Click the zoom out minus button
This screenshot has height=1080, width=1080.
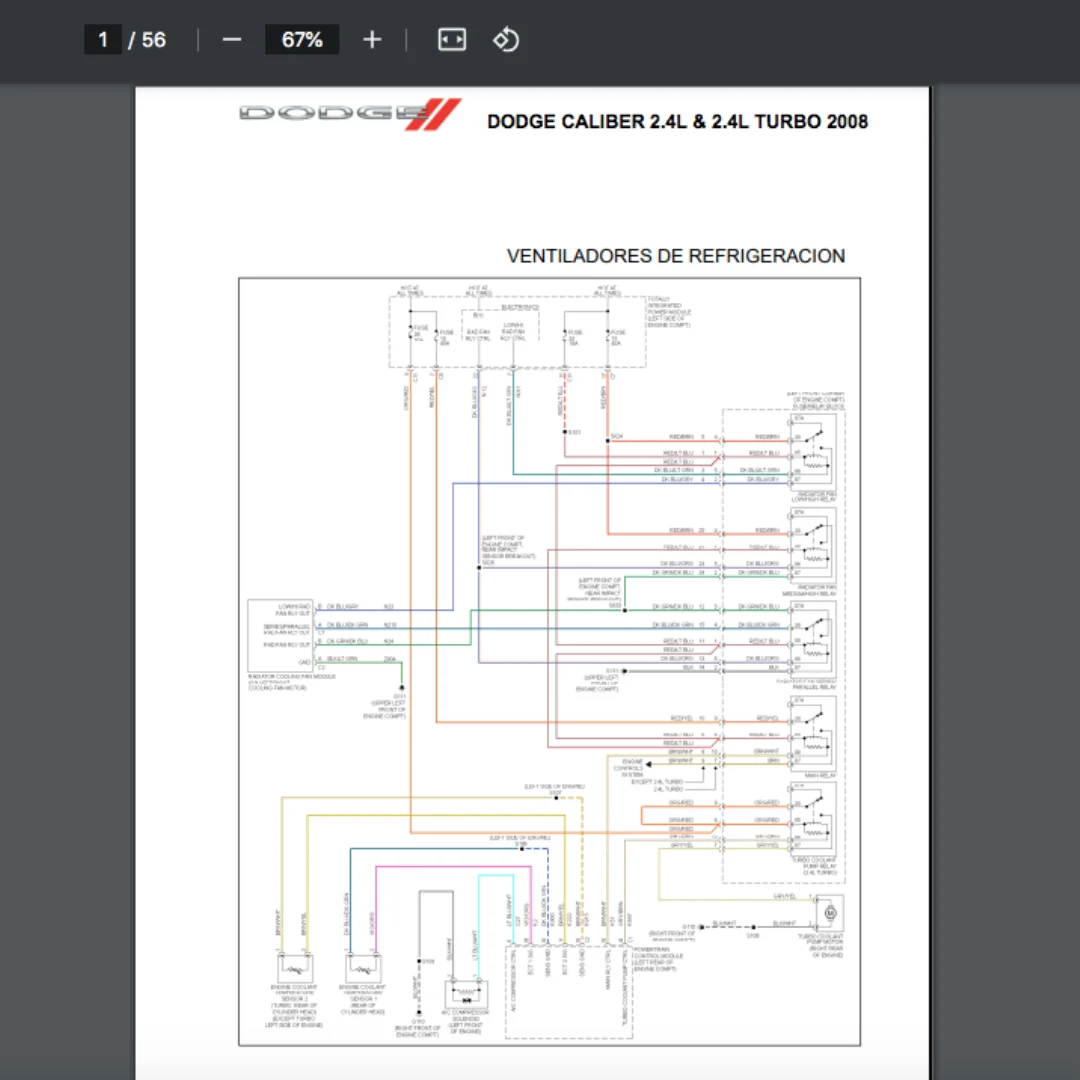tap(232, 40)
